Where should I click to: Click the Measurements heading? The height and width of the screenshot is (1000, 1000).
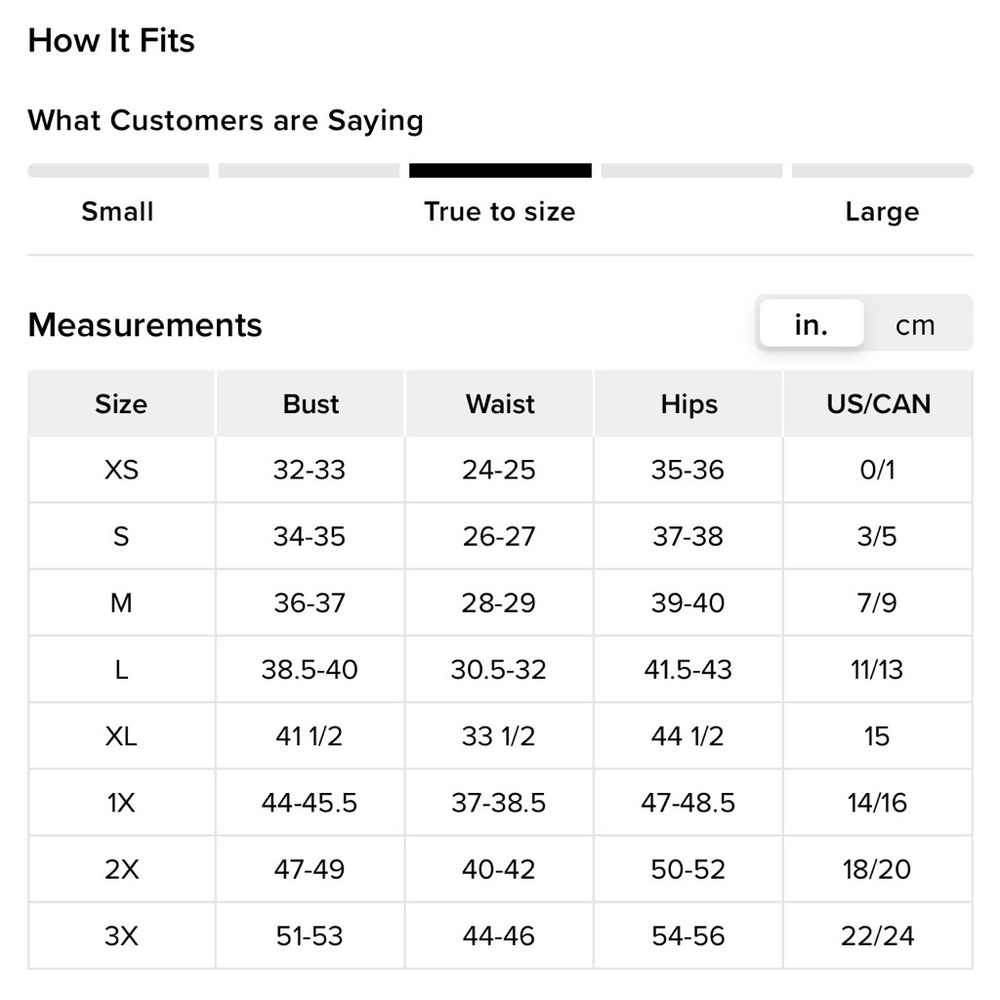(x=145, y=325)
